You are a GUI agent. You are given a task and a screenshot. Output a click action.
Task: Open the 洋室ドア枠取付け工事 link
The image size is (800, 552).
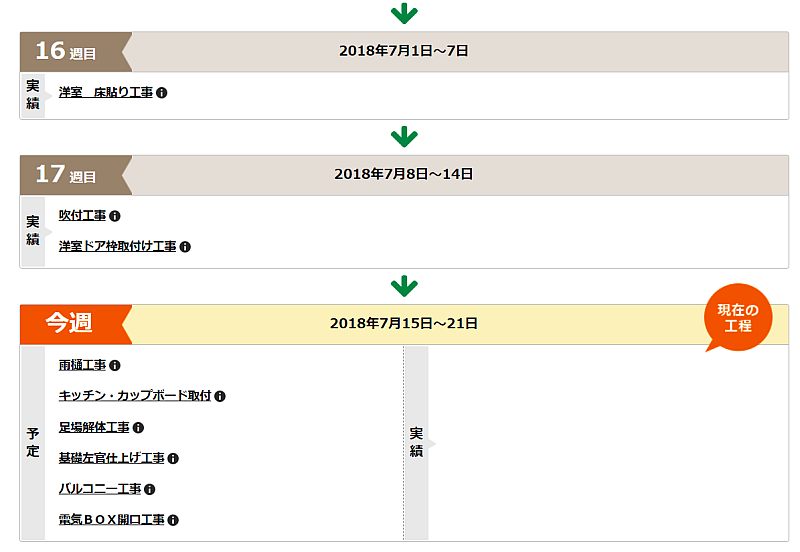point(117,246)
